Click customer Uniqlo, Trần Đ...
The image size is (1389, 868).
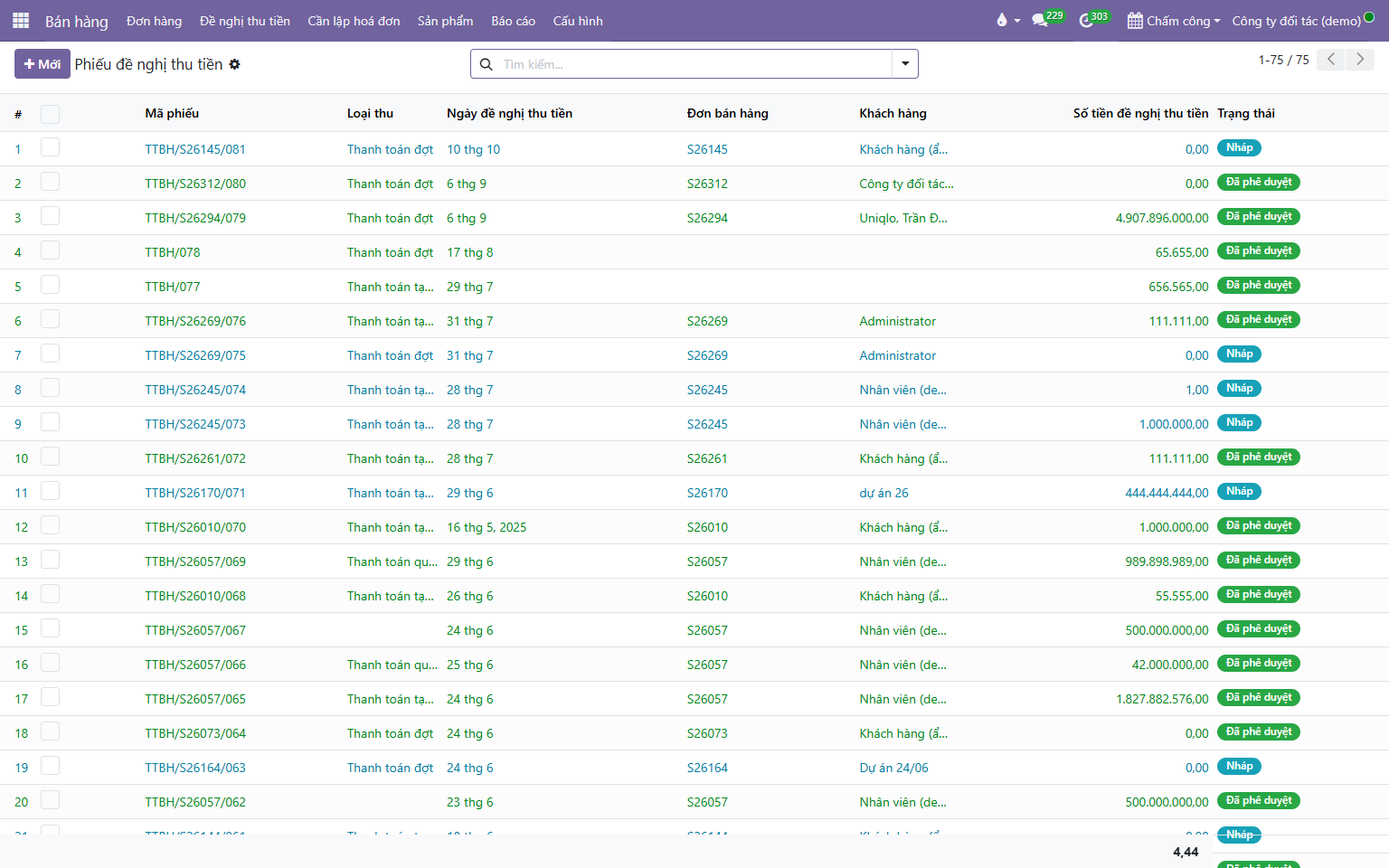[903, 218]
